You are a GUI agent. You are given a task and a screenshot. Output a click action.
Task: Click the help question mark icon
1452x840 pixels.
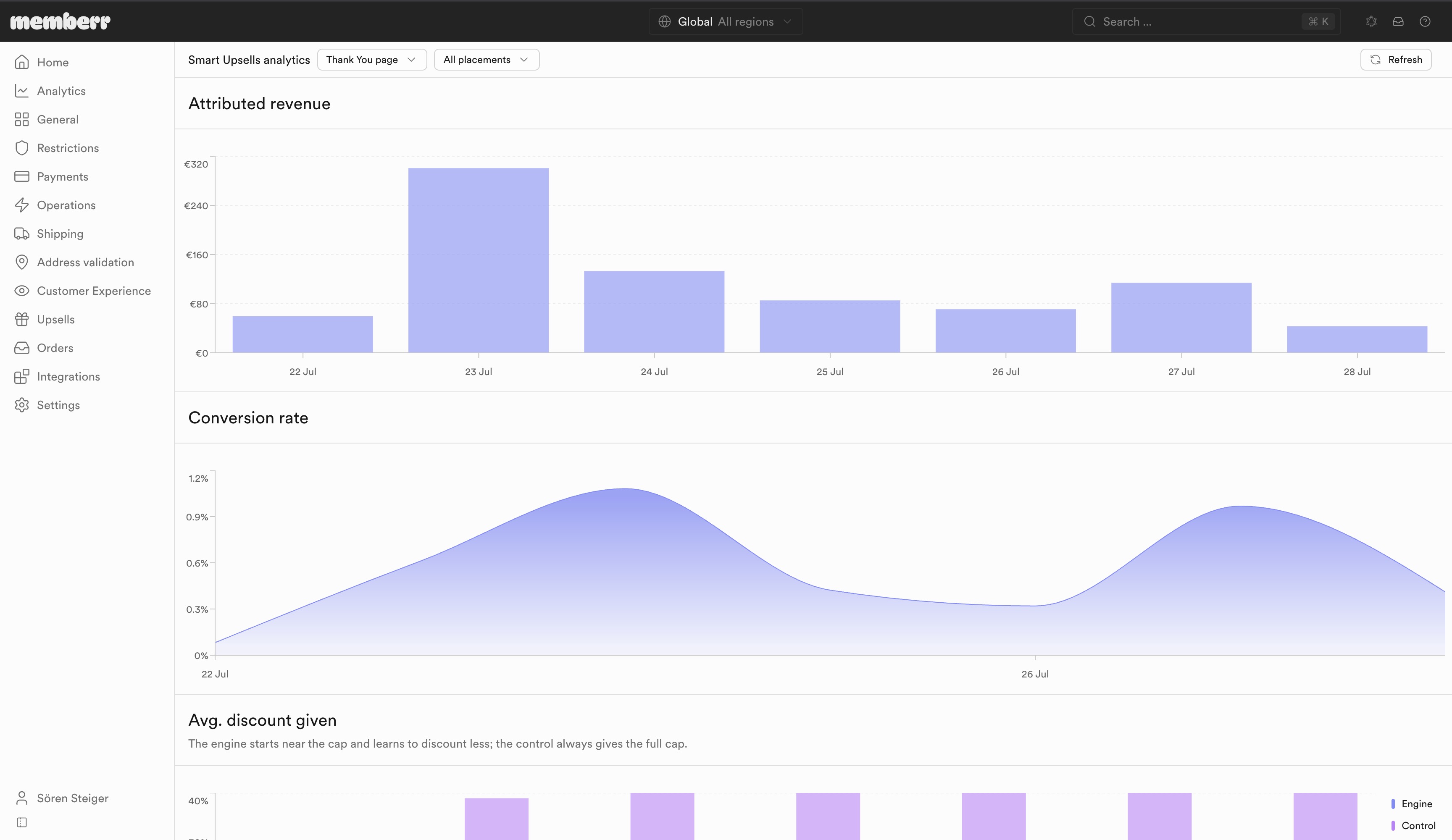tap(1425, 21)
